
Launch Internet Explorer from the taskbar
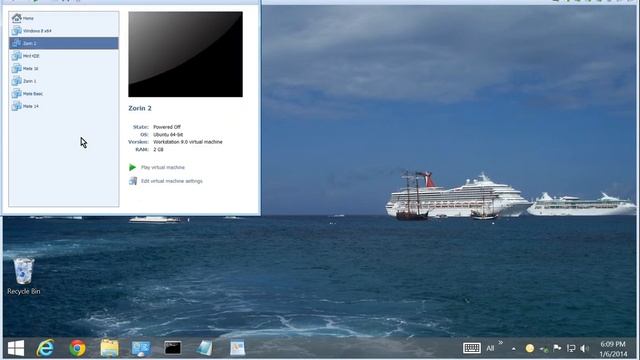coord(45,348)
